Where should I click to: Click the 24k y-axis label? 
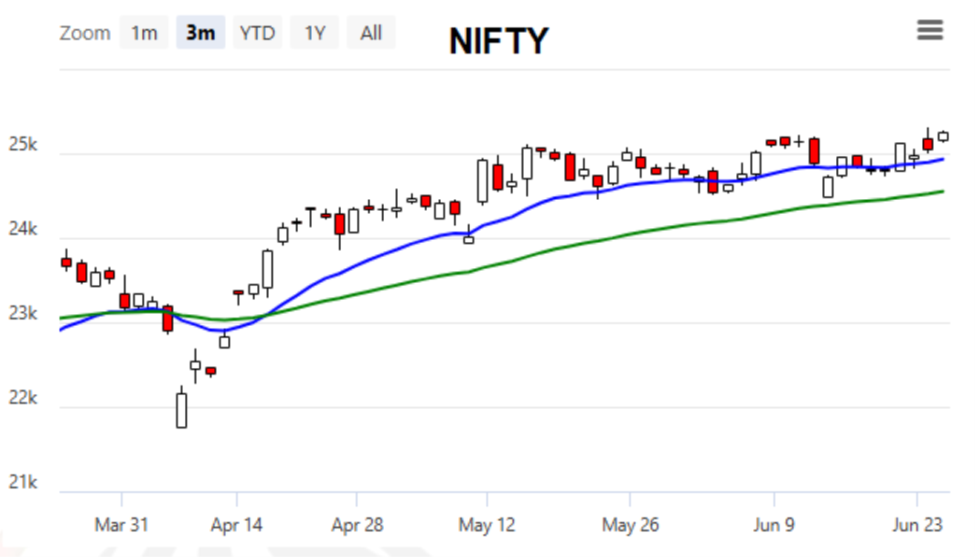[23, 229]
